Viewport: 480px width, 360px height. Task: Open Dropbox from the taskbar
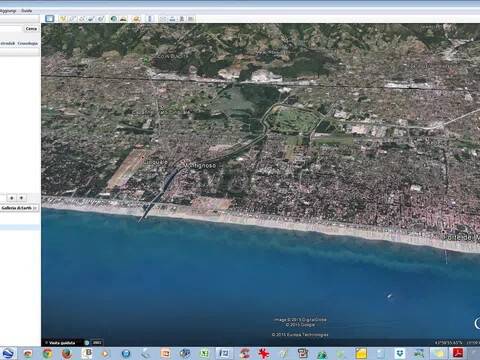399,353
